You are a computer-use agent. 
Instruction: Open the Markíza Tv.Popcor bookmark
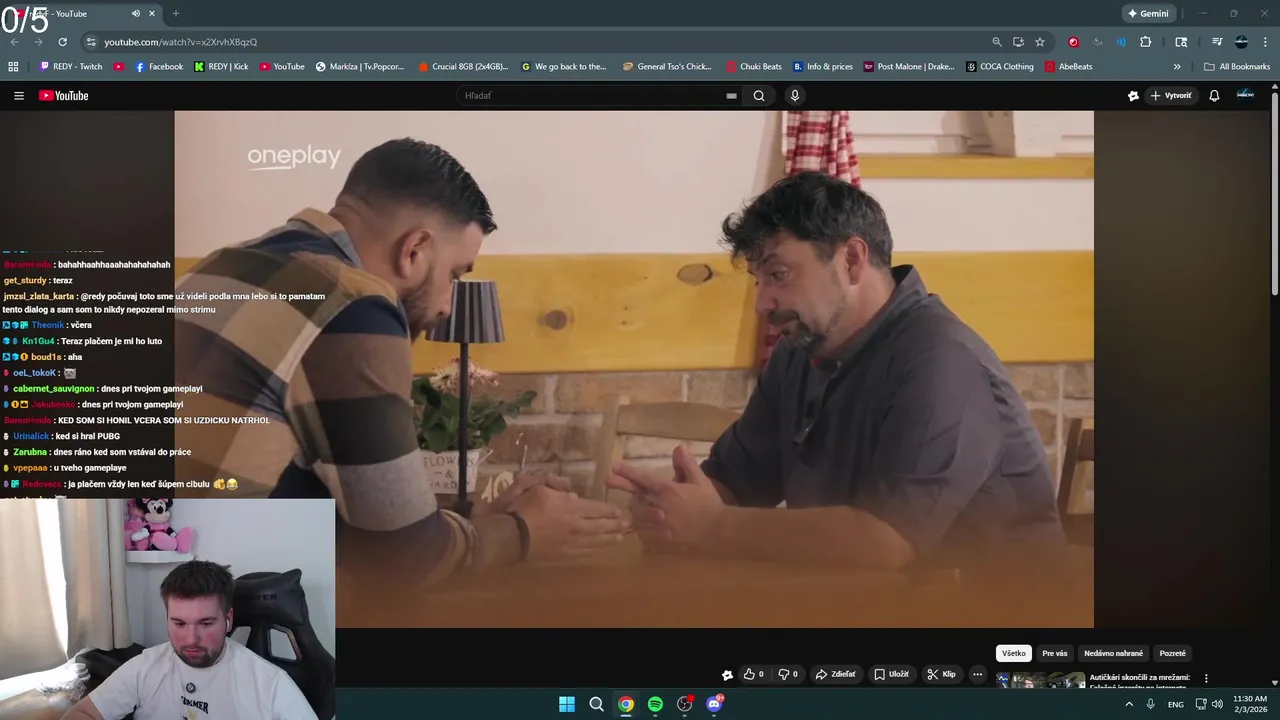(x=360, y=67)
